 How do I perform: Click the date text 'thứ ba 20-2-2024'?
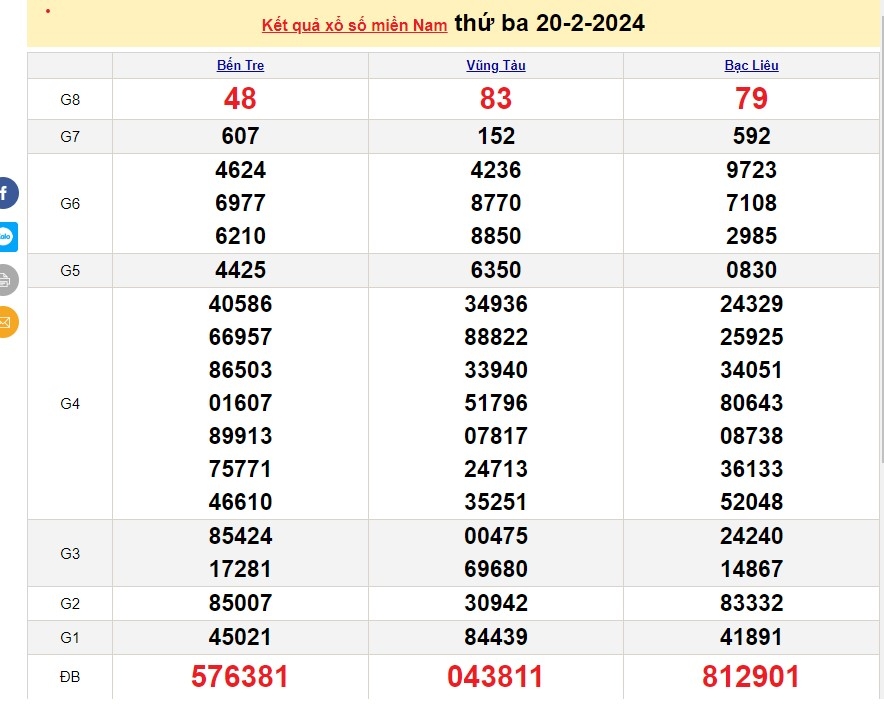coord(549,23)
